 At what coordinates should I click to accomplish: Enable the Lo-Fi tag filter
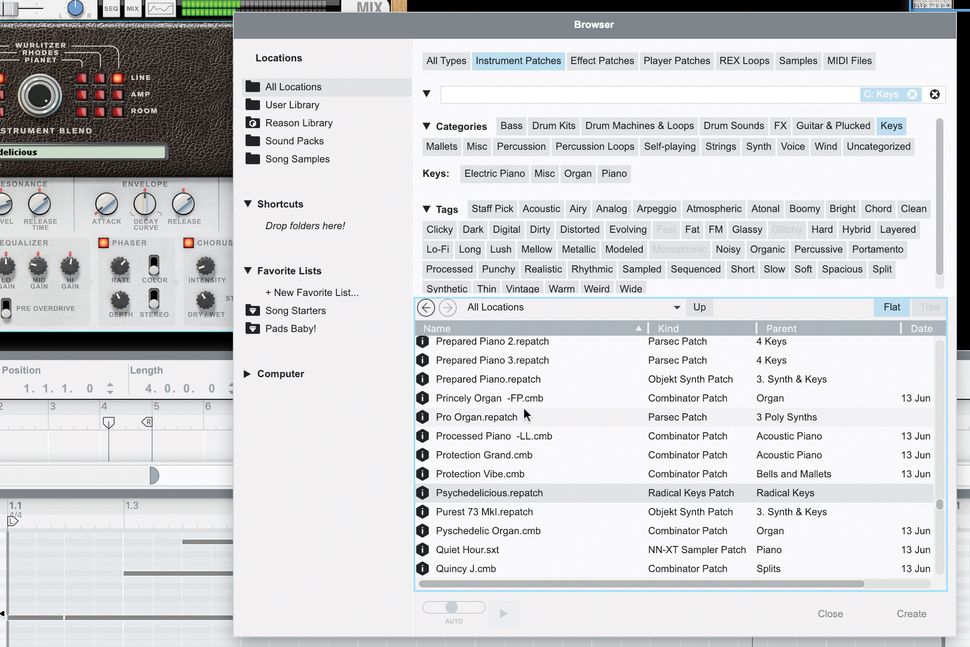click(437, 249)
